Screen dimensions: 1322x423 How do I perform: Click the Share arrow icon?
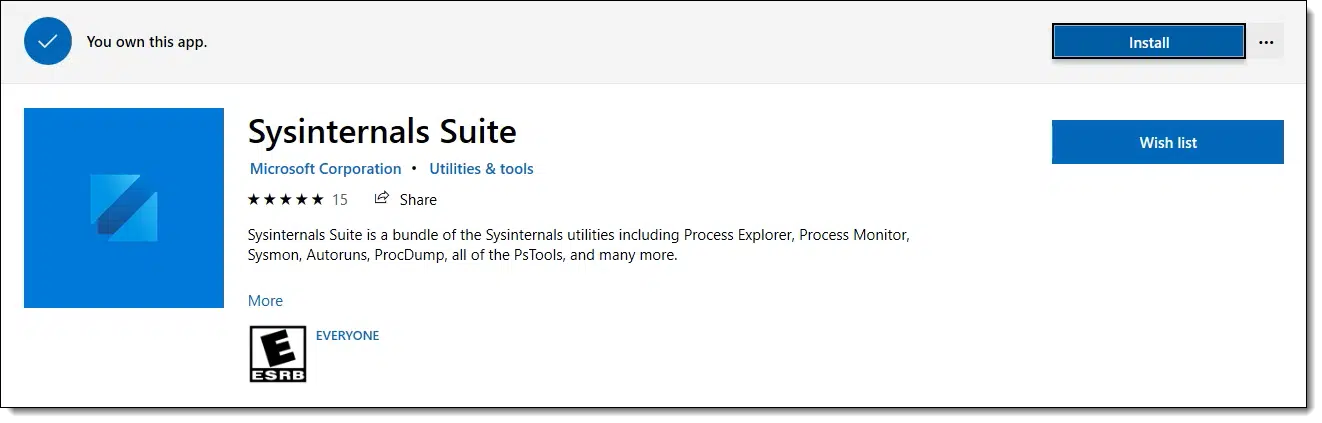tap(381, 199)
